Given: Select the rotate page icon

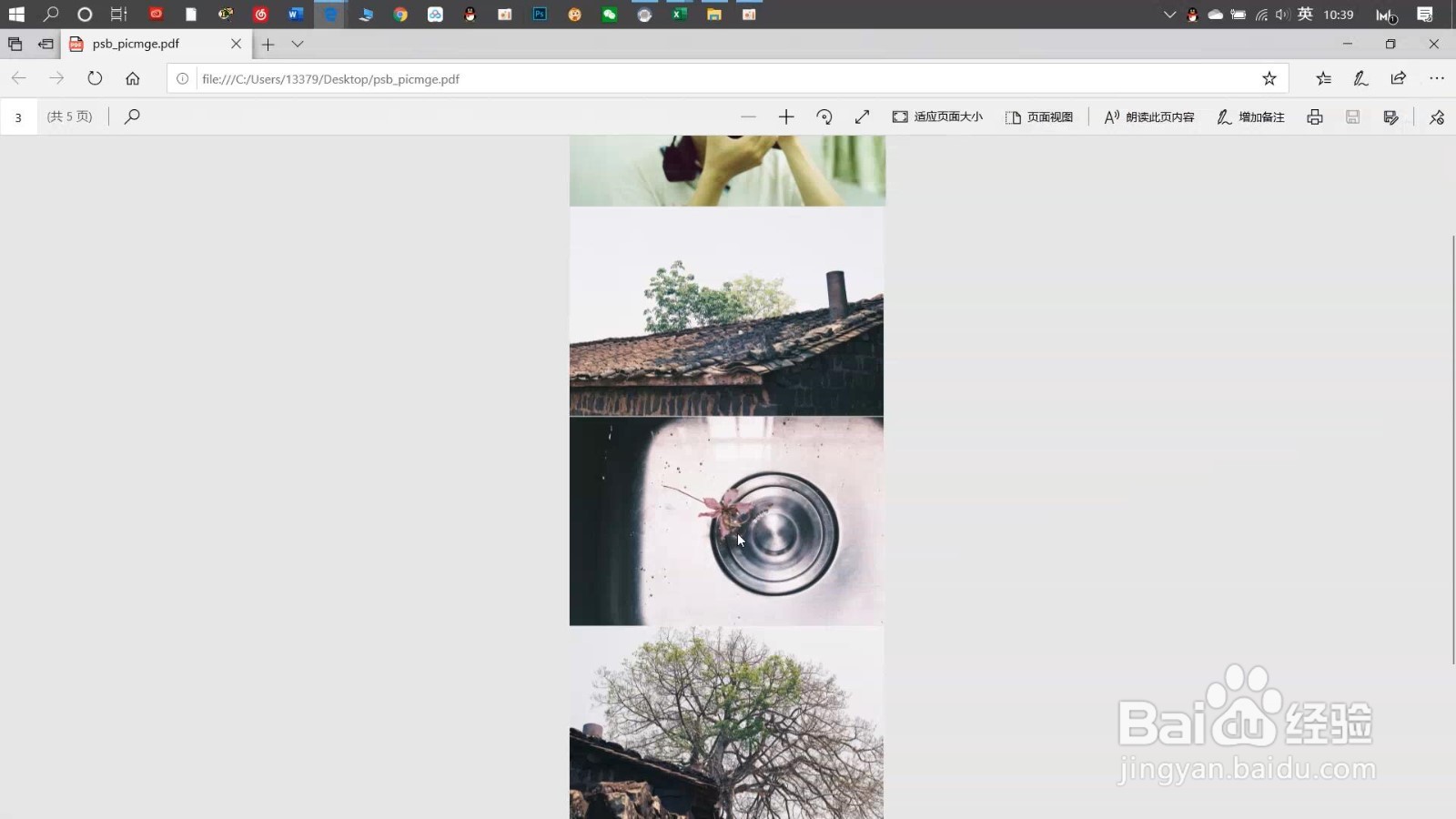Looking at the screenshot, I should coord(824,116).
